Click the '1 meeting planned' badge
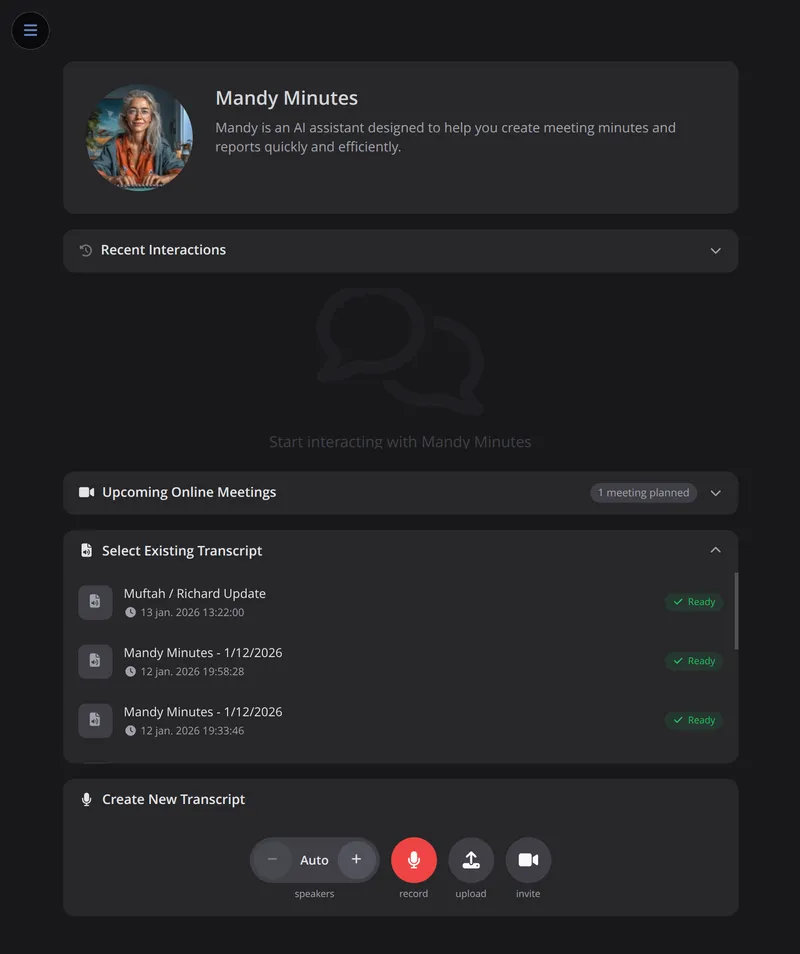 pos(643,492)
